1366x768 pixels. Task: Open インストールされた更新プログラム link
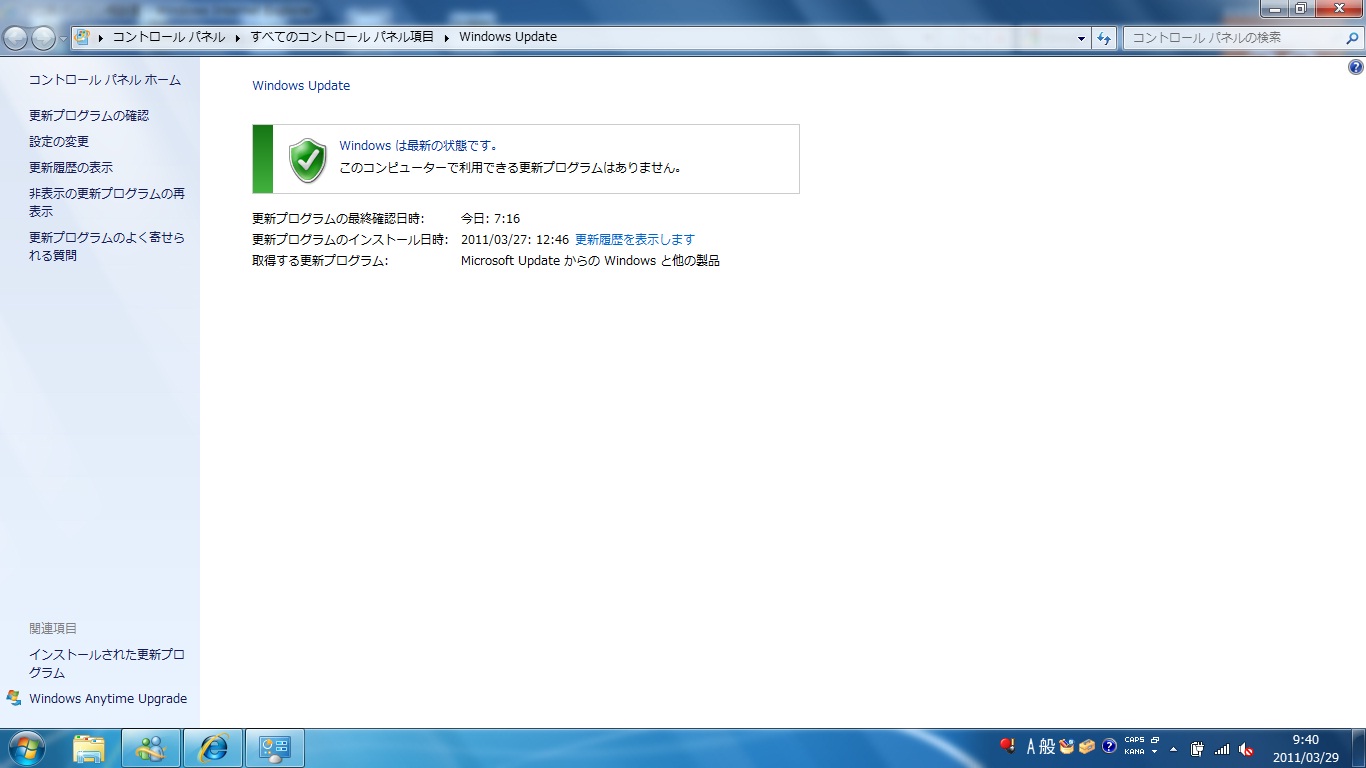pos(107,664)
